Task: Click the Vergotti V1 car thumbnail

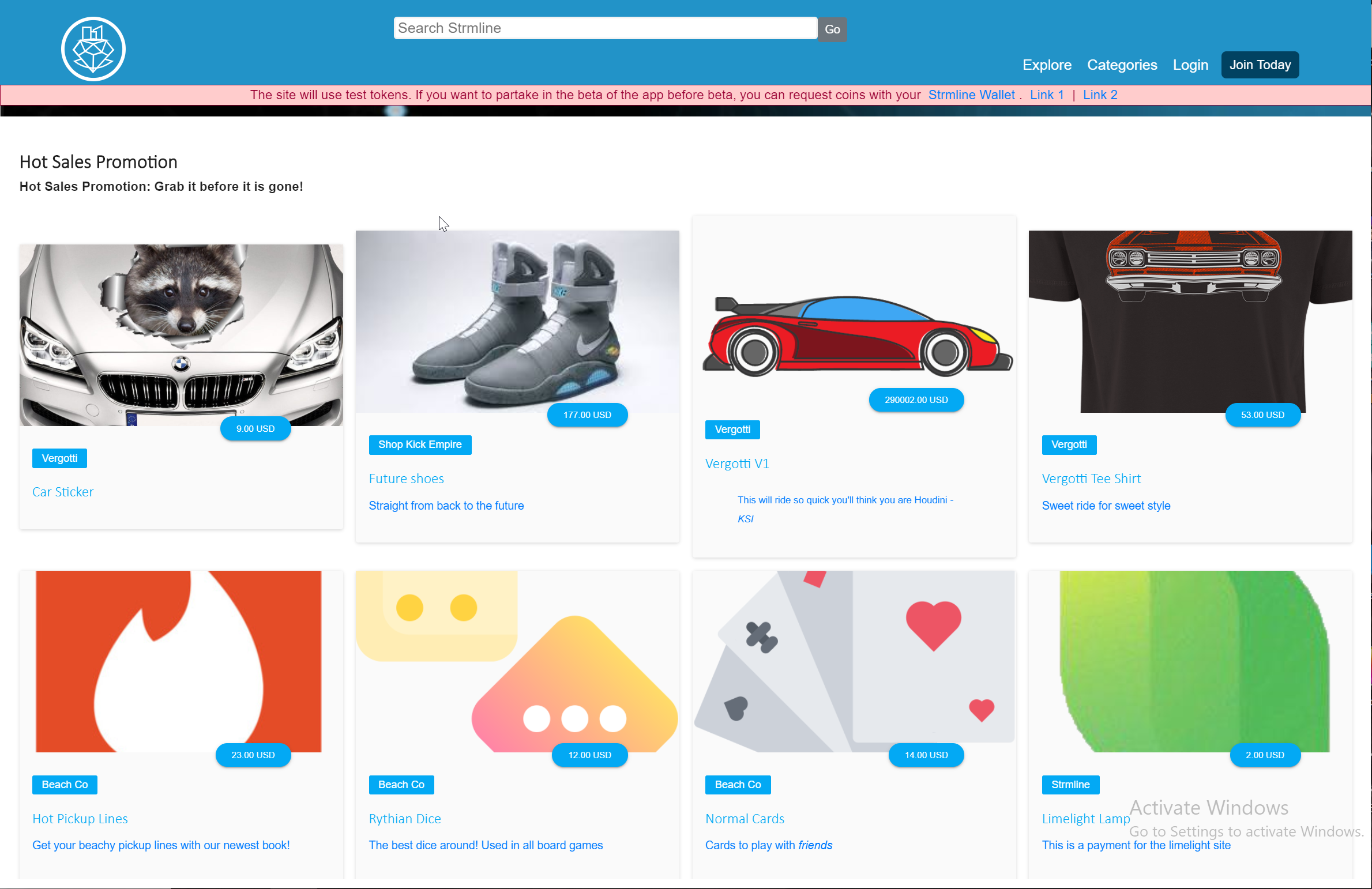Action: pos(854,334)
